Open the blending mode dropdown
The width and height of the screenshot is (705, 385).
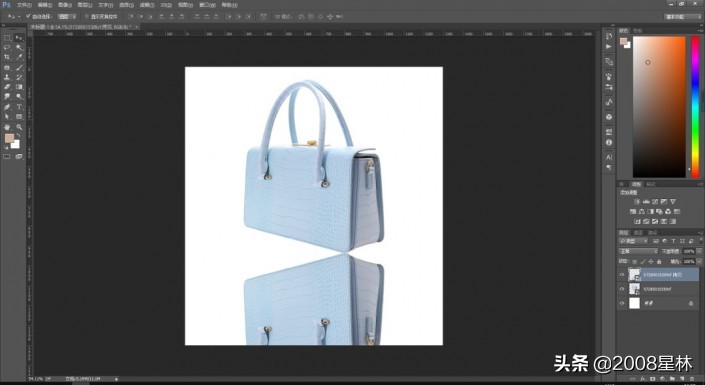point(638,251)
